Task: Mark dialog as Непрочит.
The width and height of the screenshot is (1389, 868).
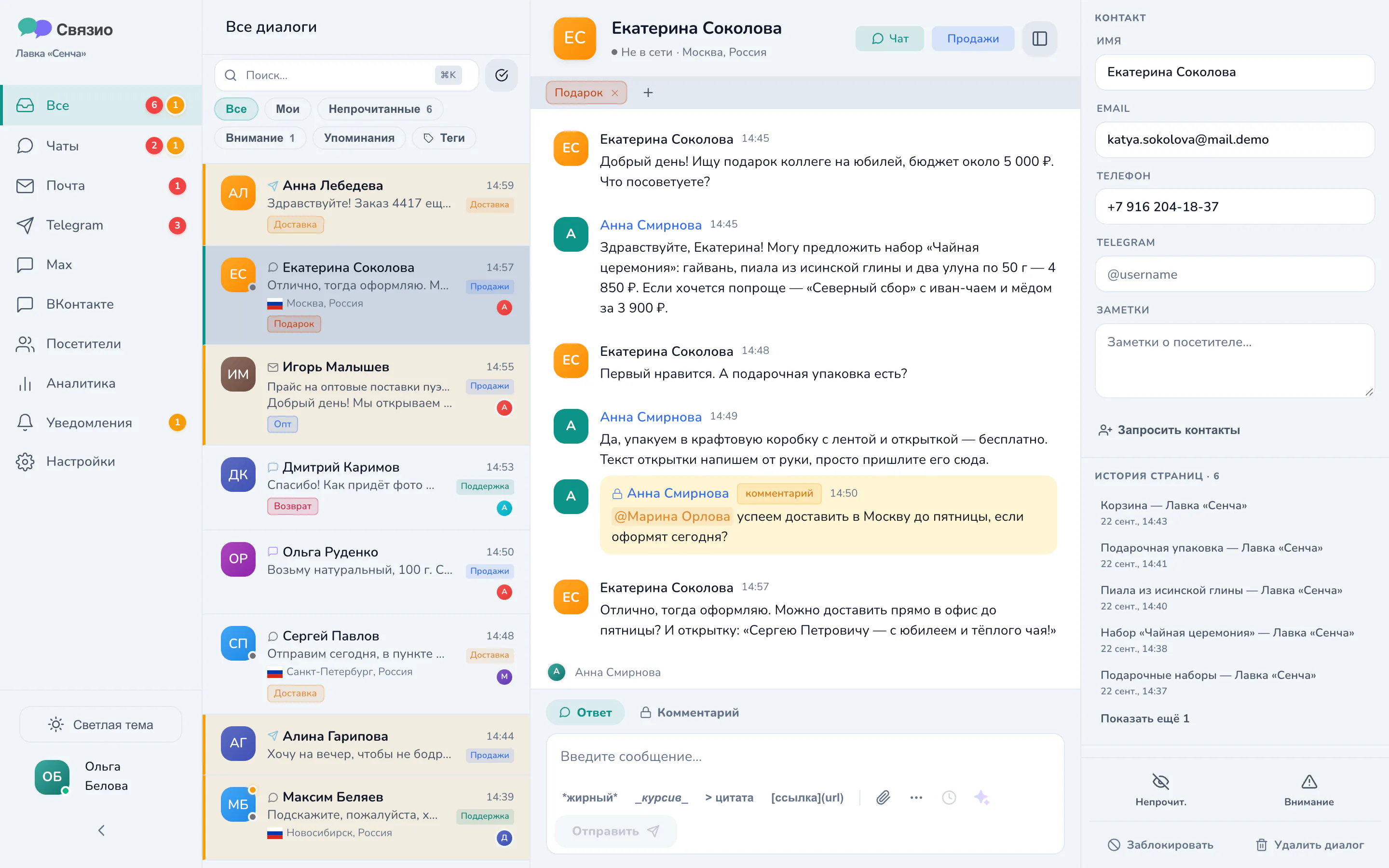Action: tap(1160, 790)
